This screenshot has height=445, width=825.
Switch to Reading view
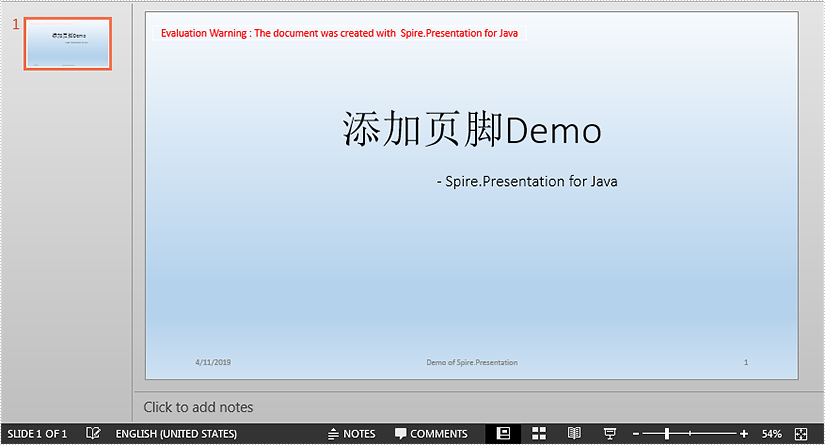pos(574,433)
